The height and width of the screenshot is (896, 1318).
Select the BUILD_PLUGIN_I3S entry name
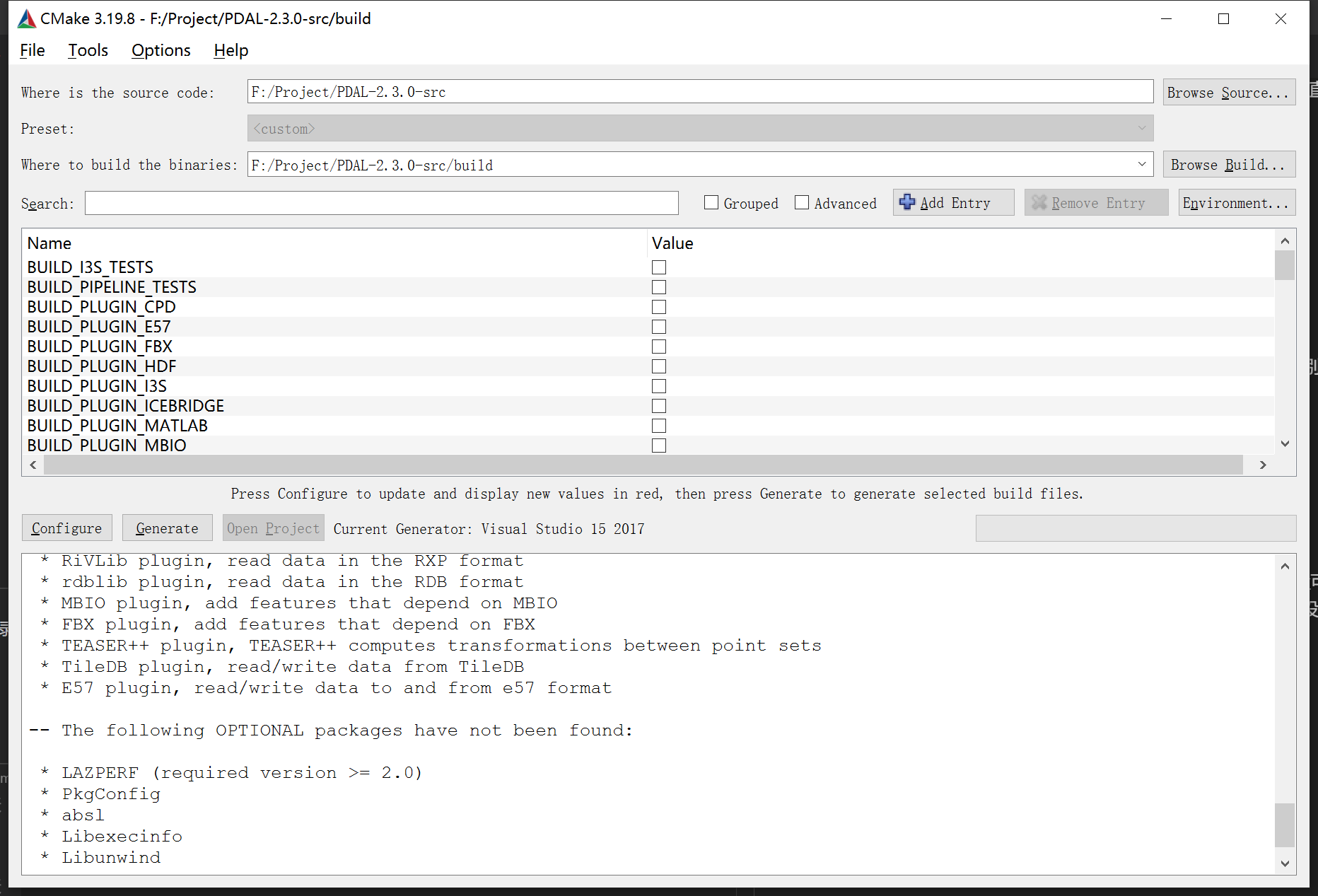coord(97,386)
